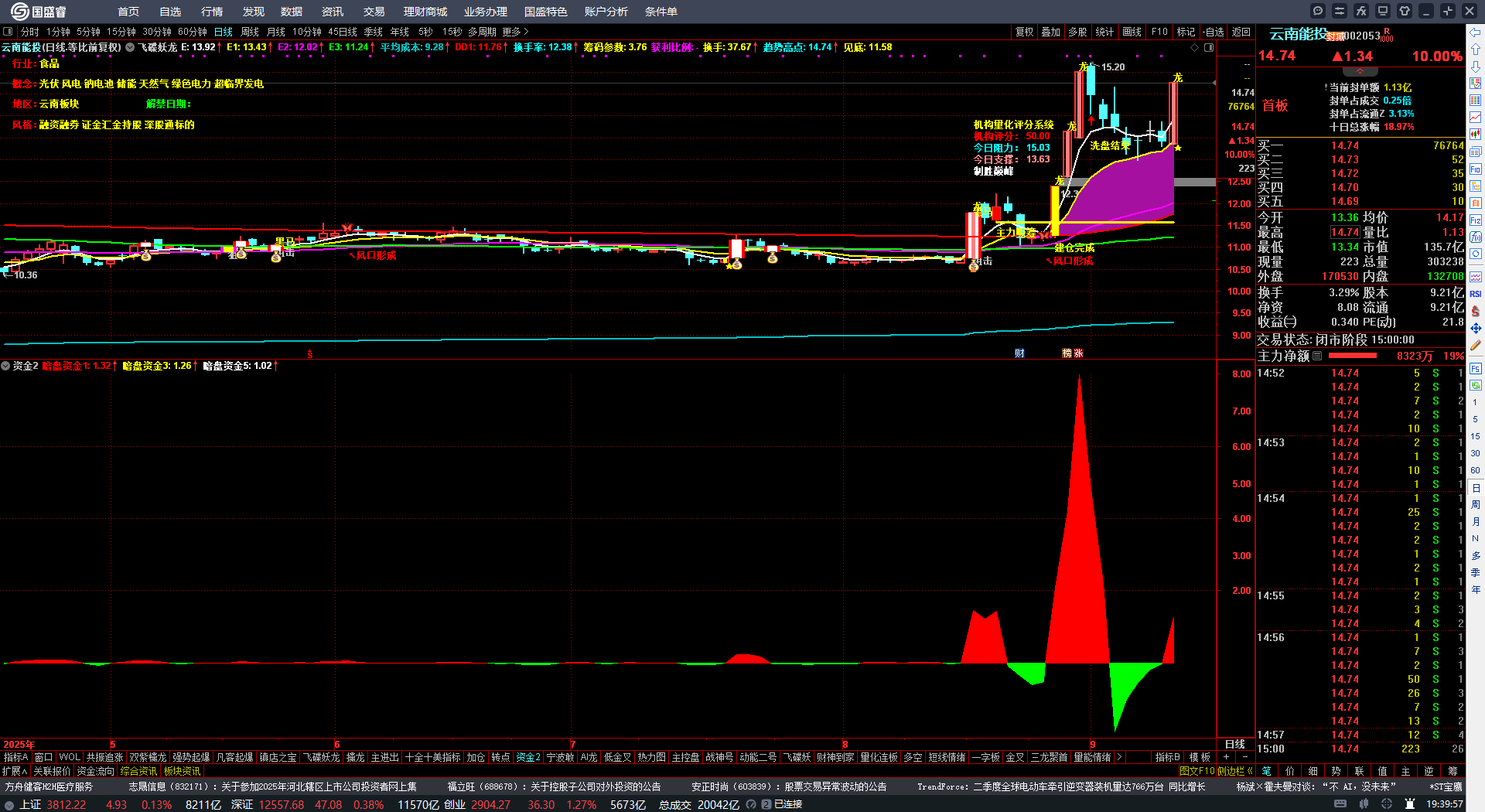Image resolution: width=1485 pixels, height=812 pixels.
Task: Toggle the window layout box left of 分时
Action: (8, 32)
